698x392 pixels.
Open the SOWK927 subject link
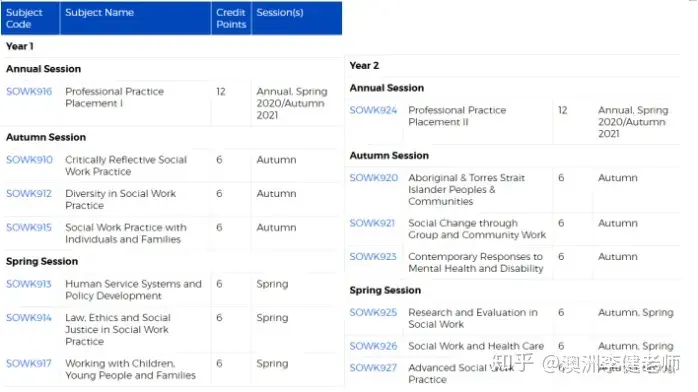(373, 368)
